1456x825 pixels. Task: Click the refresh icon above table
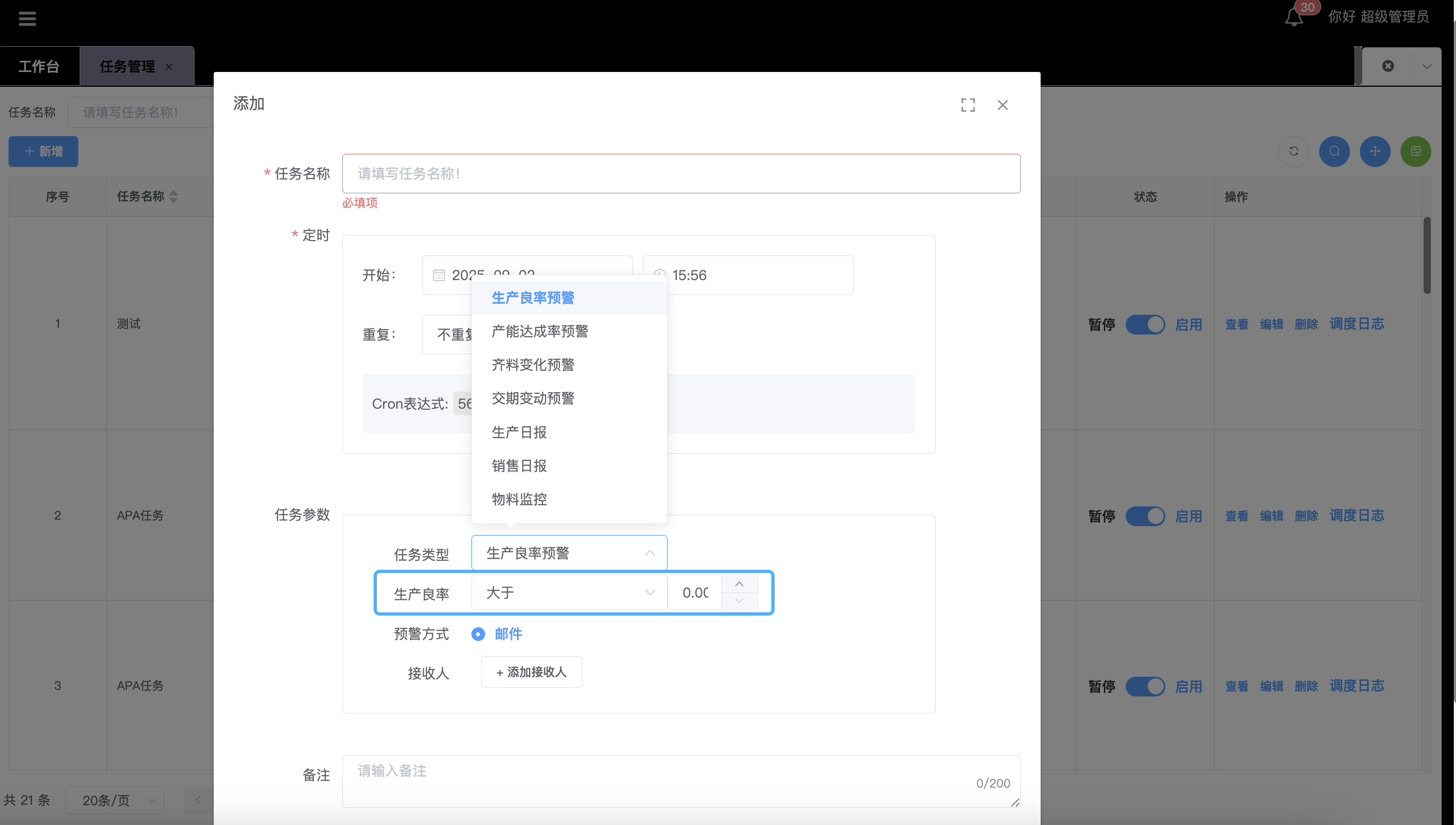click(1293, 151)
